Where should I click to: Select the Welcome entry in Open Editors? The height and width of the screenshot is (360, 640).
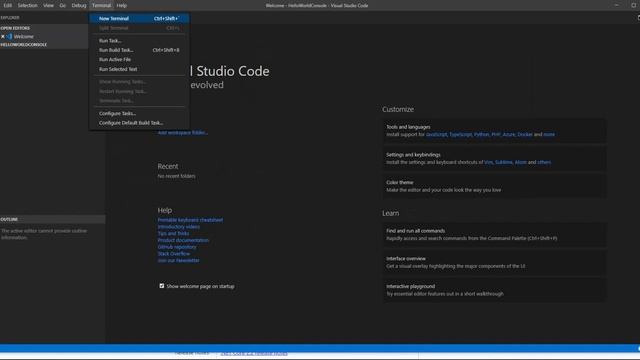coord(44,36)
